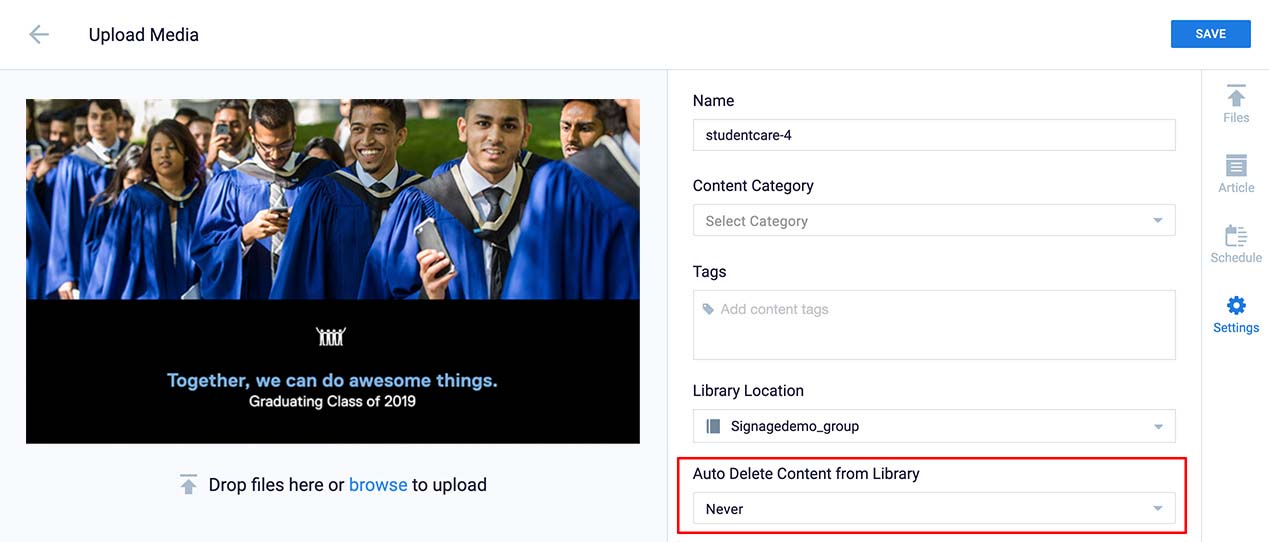Click the upload arrow icon beside Drop files
The width and height of the screenshot is (1269, 542).
coord(188,485)
